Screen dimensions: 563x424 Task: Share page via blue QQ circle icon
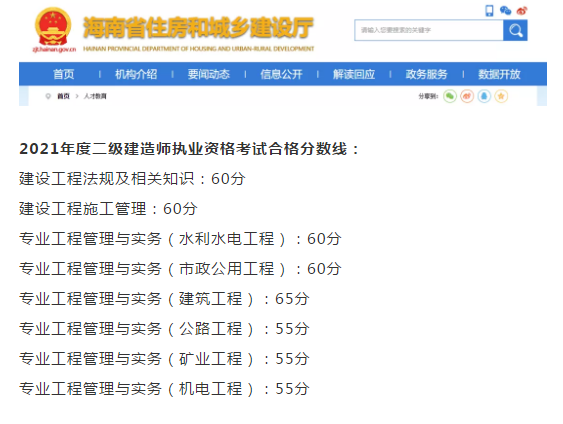[x=484, y=96]
